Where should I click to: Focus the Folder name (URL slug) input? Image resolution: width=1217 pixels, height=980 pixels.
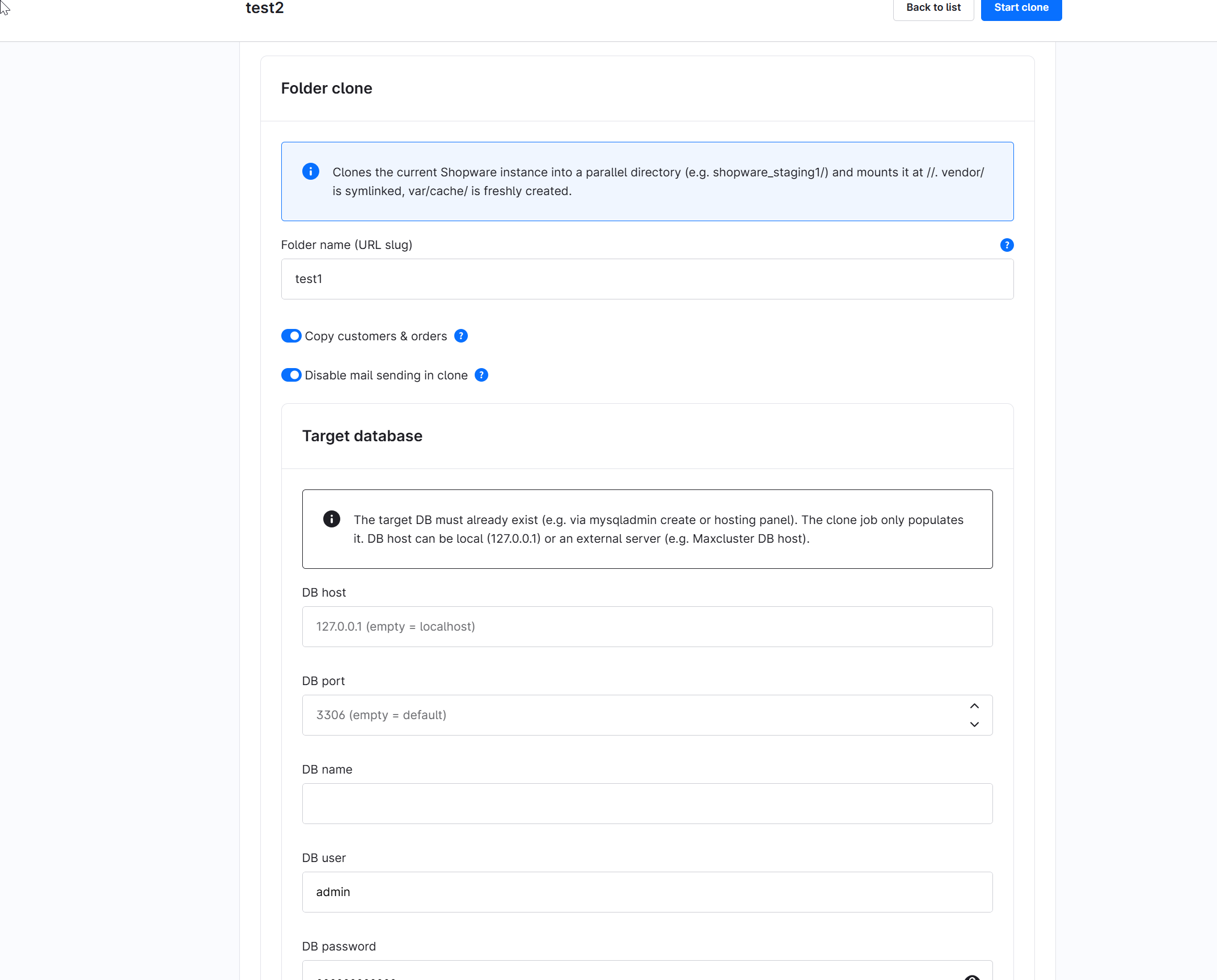[647, 279]
